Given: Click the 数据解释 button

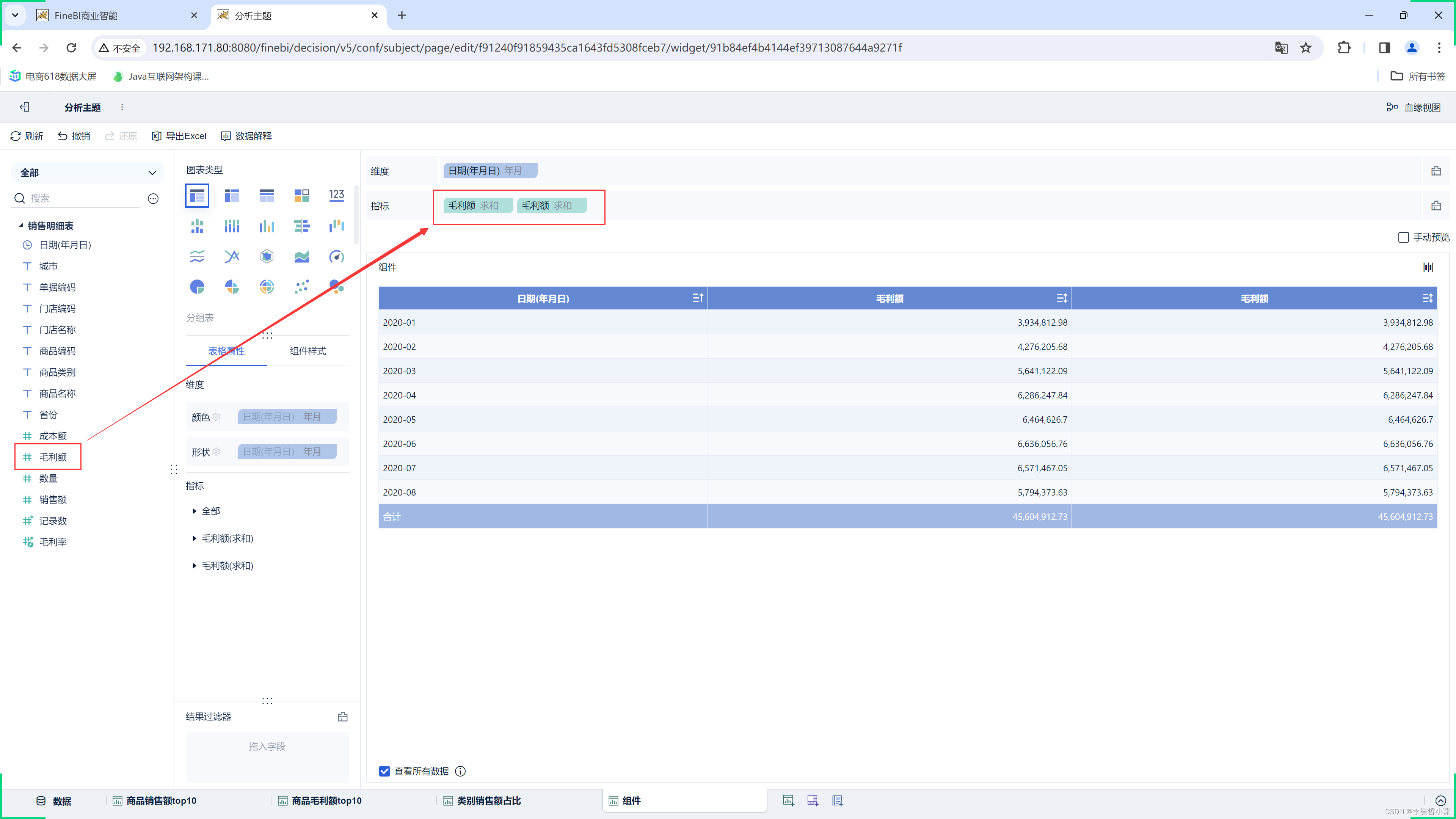Looking at the screenshot, I should 246,136.
